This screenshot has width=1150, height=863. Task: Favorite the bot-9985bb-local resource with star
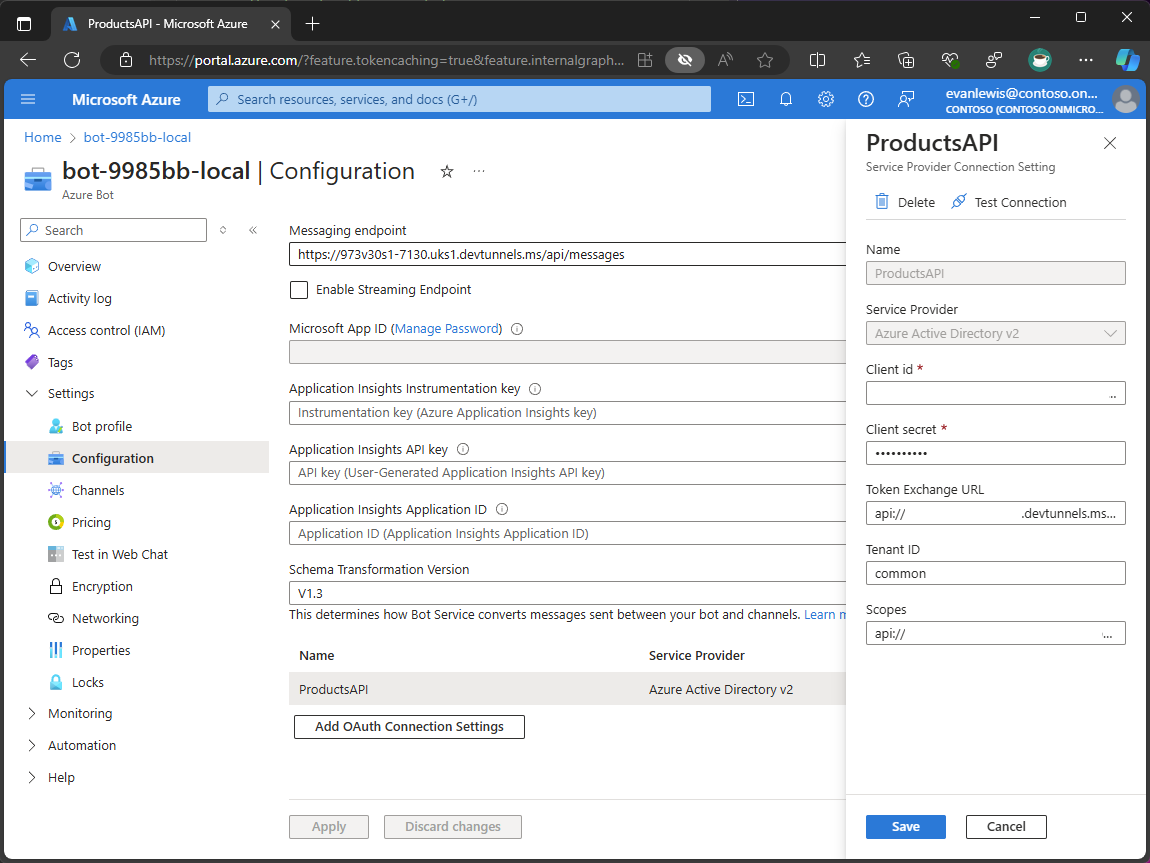click(x=447, y=172)
